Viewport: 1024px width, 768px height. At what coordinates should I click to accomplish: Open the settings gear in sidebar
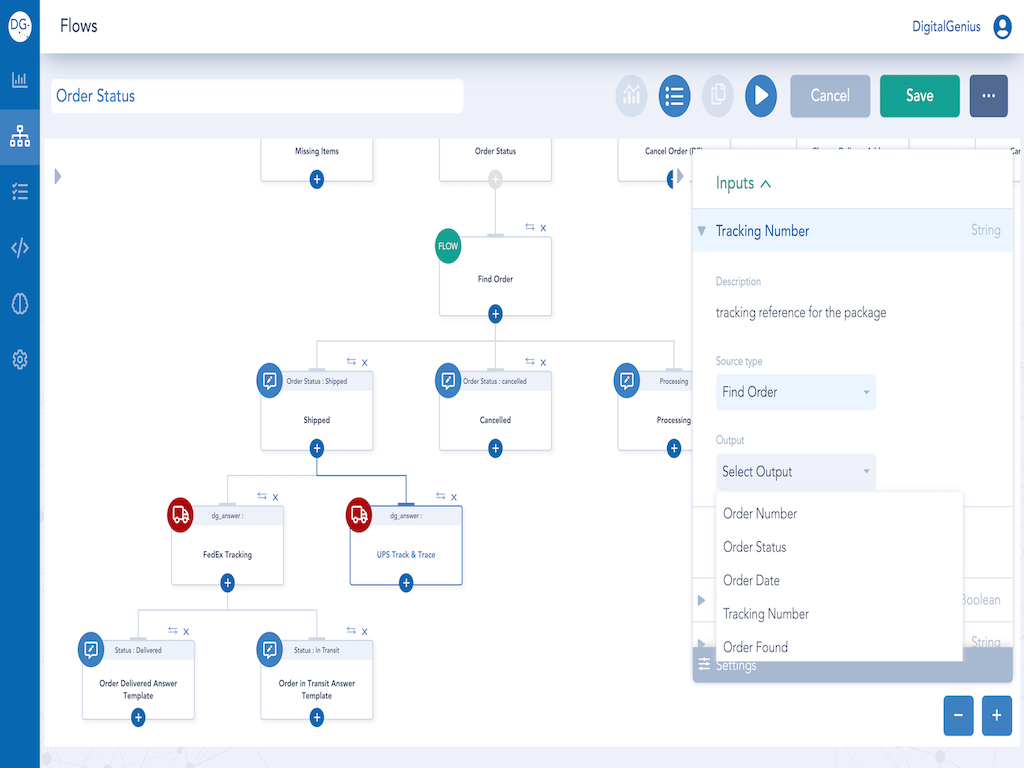[x=20, y=360]
